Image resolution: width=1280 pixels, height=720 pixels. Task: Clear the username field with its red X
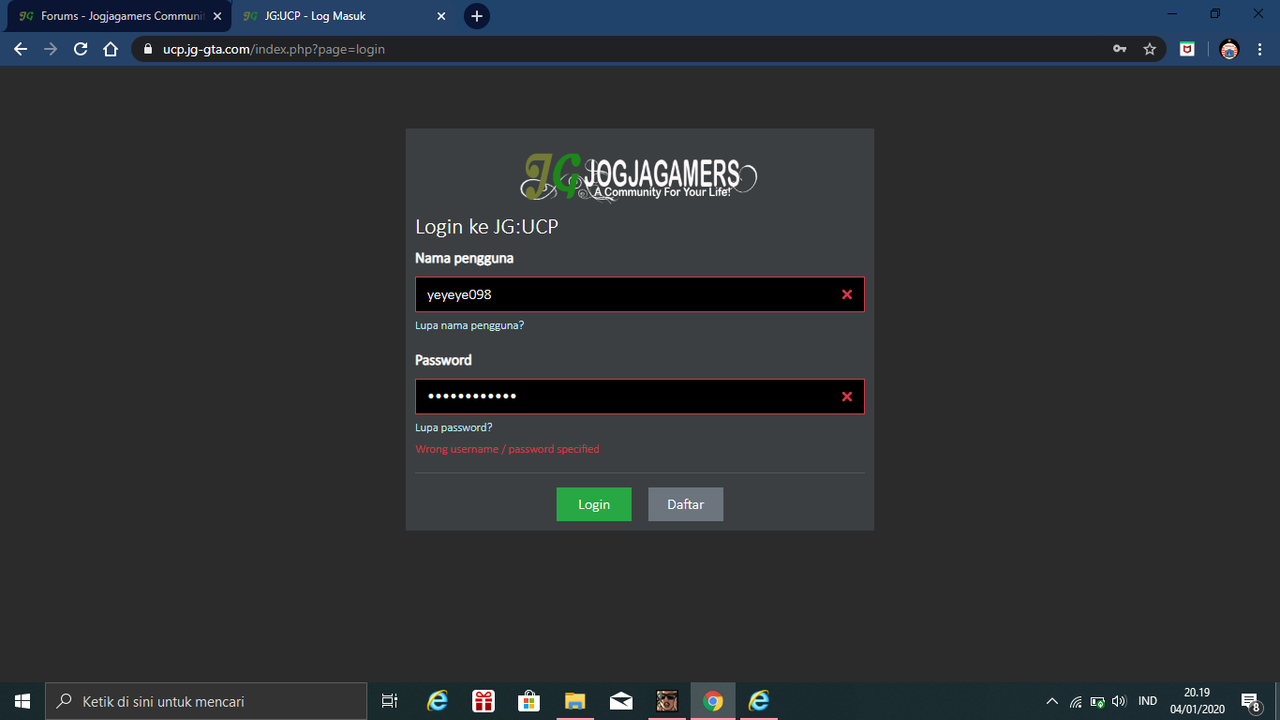847,295
